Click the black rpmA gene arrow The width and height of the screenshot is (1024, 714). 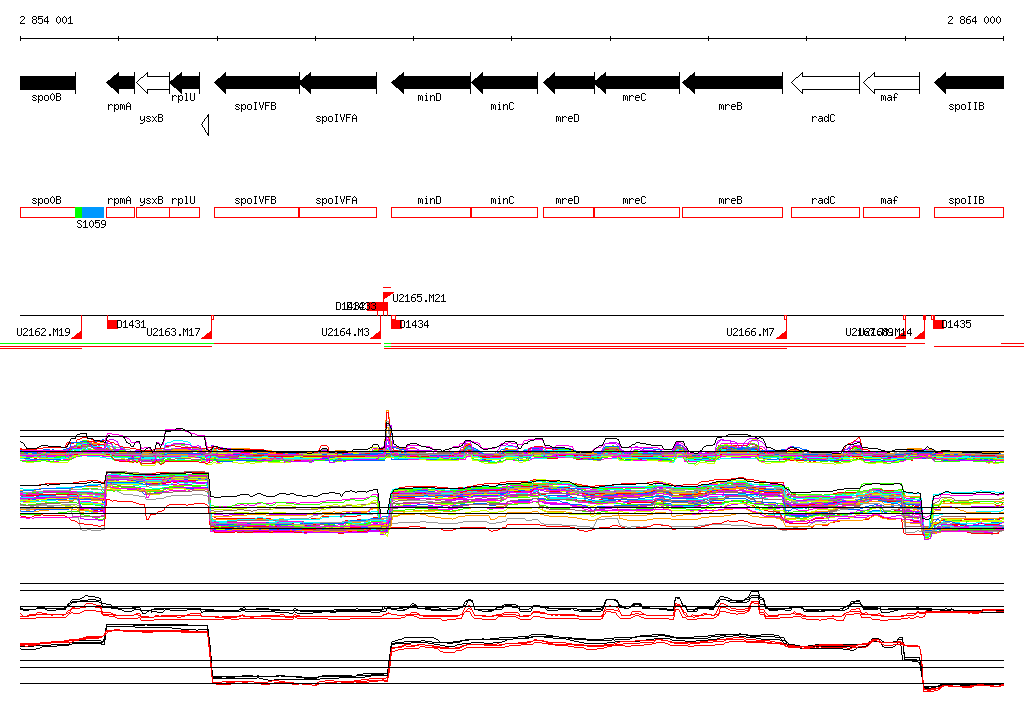[120, 83]
